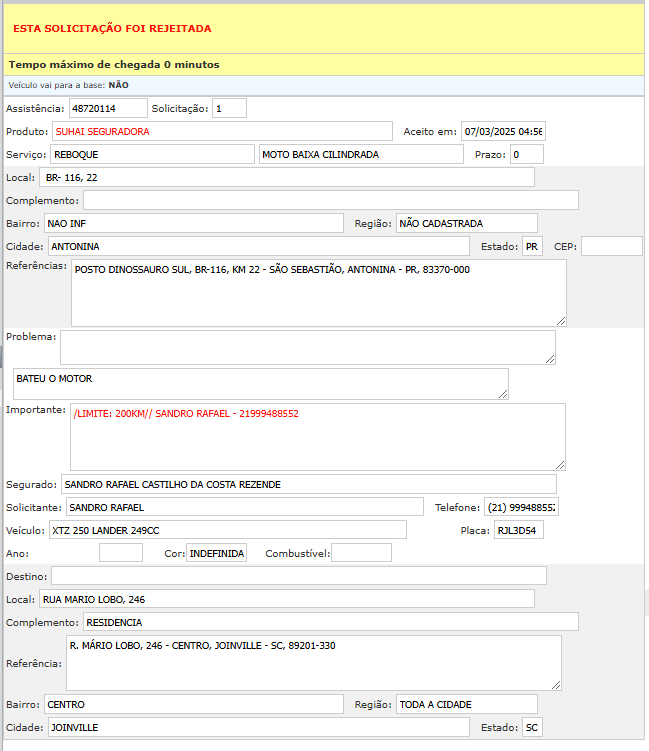Focus the Região field showing NÃO CADASTRADA
649x751 pixels.
466,223
